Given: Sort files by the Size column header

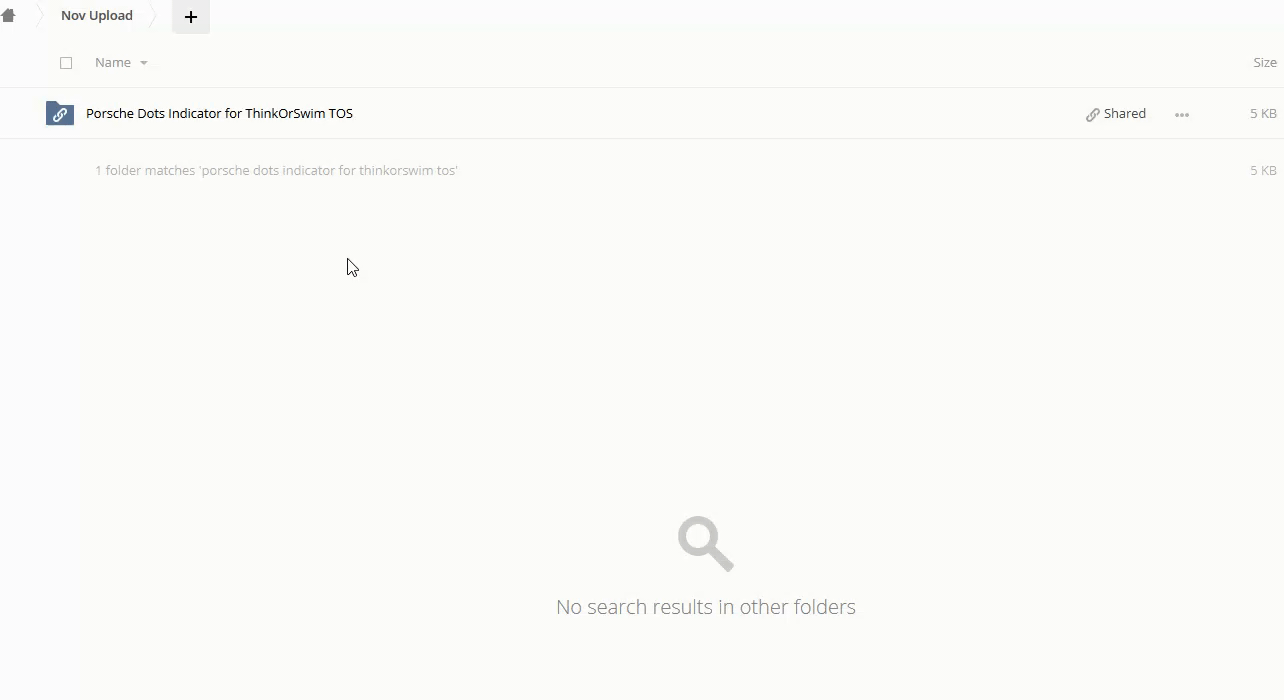Looking at the screenshot, I should (x=1264, y=63).
